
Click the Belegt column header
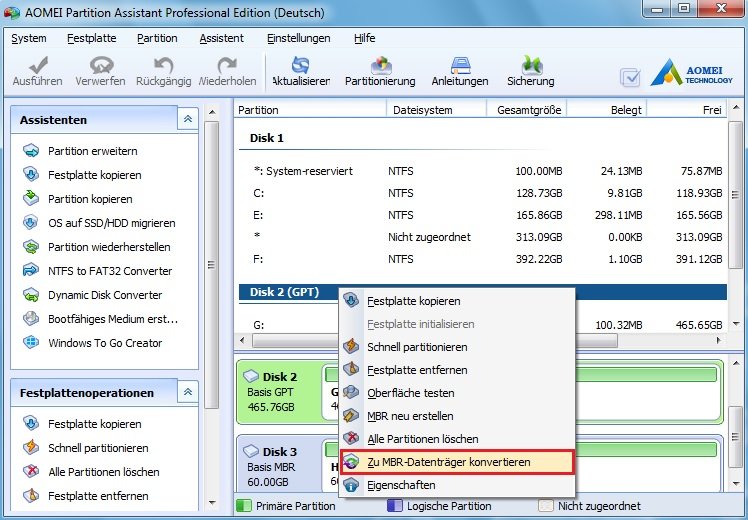(606, 110)
